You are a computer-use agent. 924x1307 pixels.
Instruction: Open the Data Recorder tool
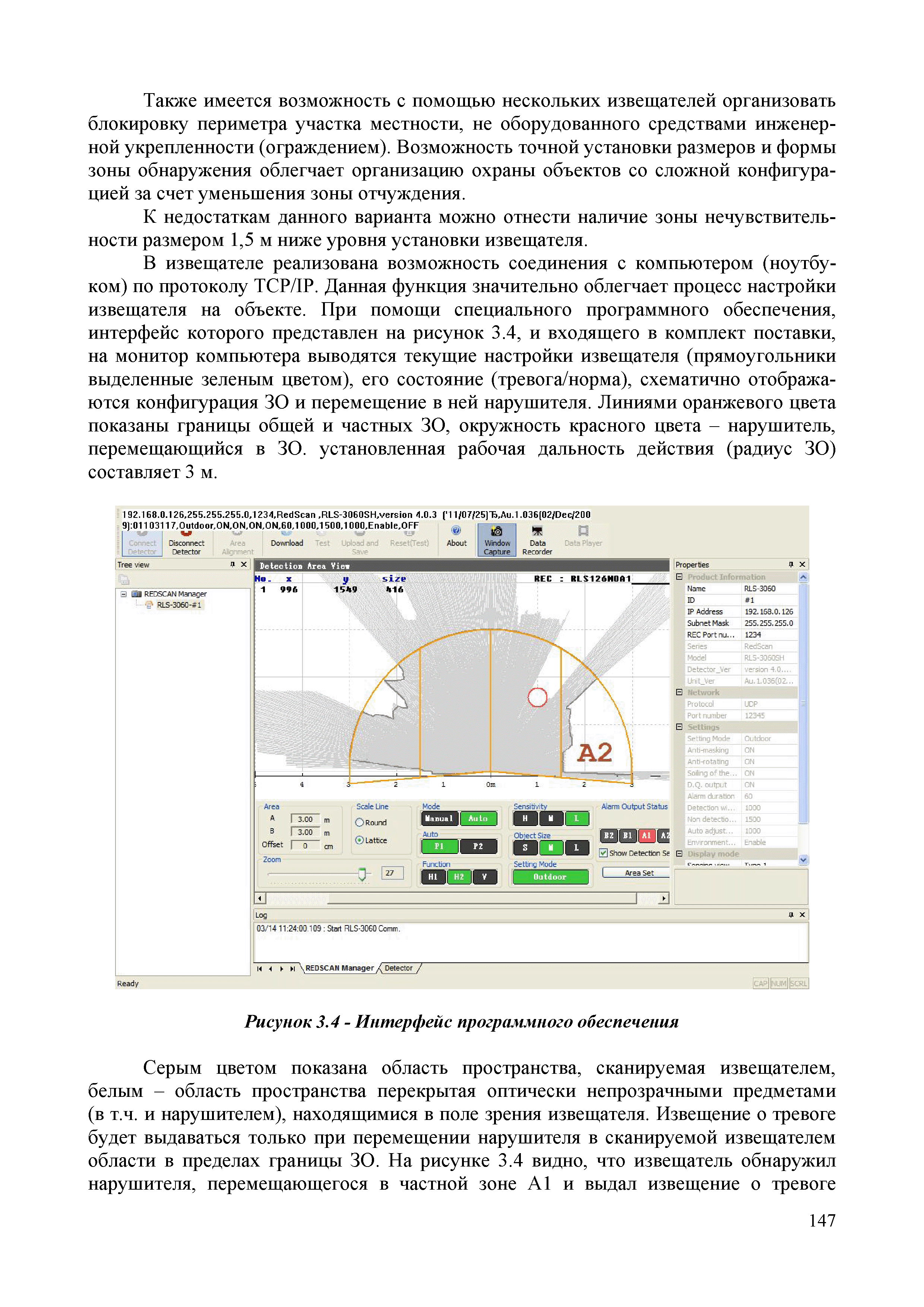(x=537, y=541)
